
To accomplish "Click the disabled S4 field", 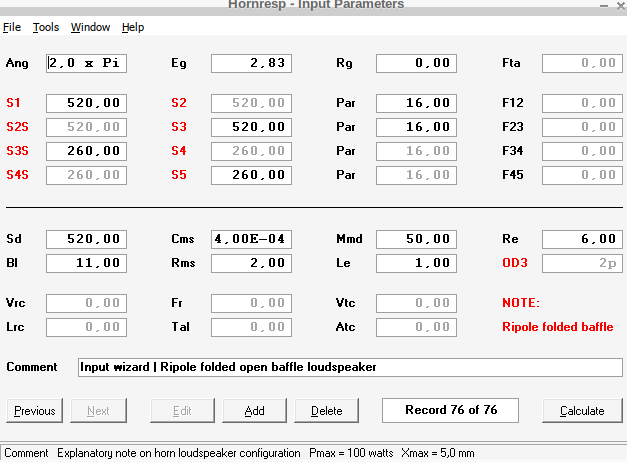I will 252,151.
